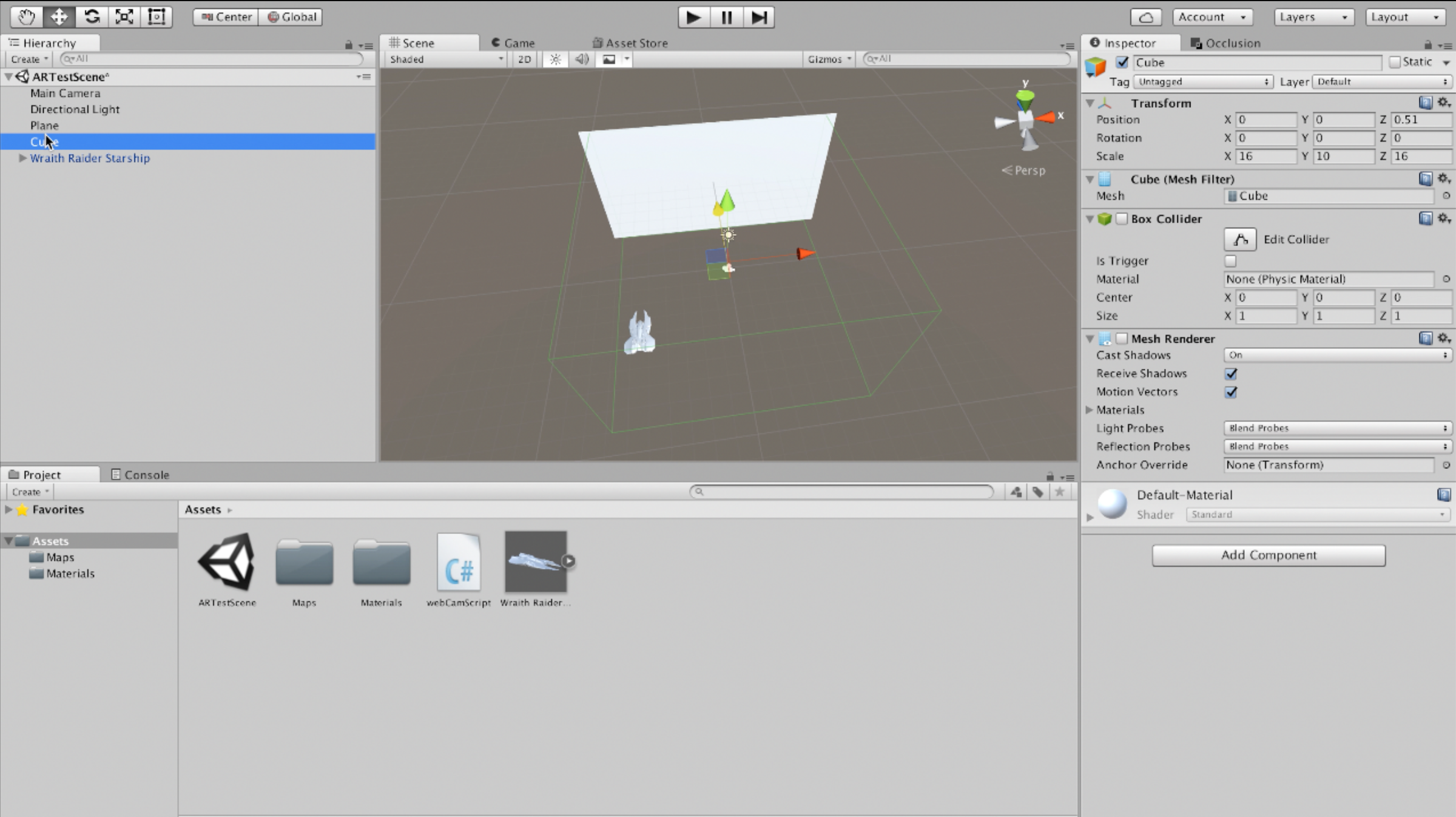Click the Add Component button
This screenshot has height=817, width=1456.
coord(1269,555)
